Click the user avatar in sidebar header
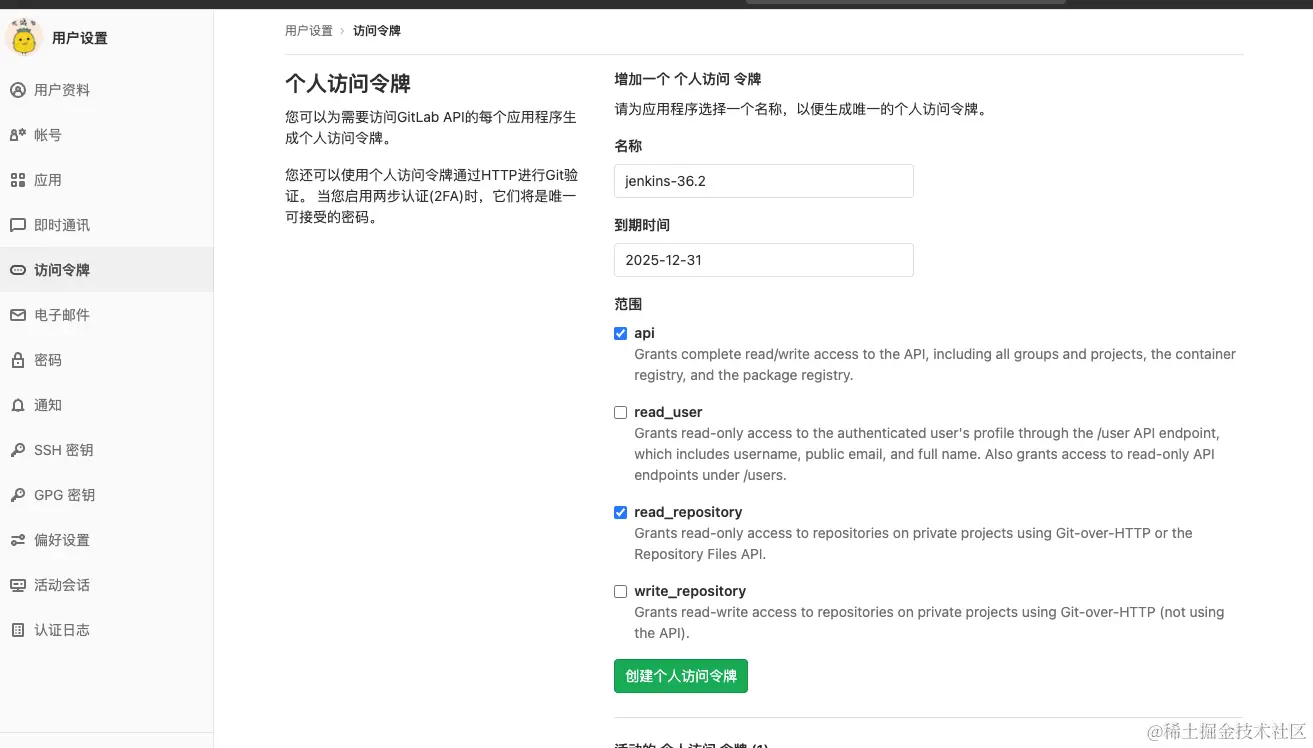Viewport: 1313px width, 748px height. (x=23, y=37)
